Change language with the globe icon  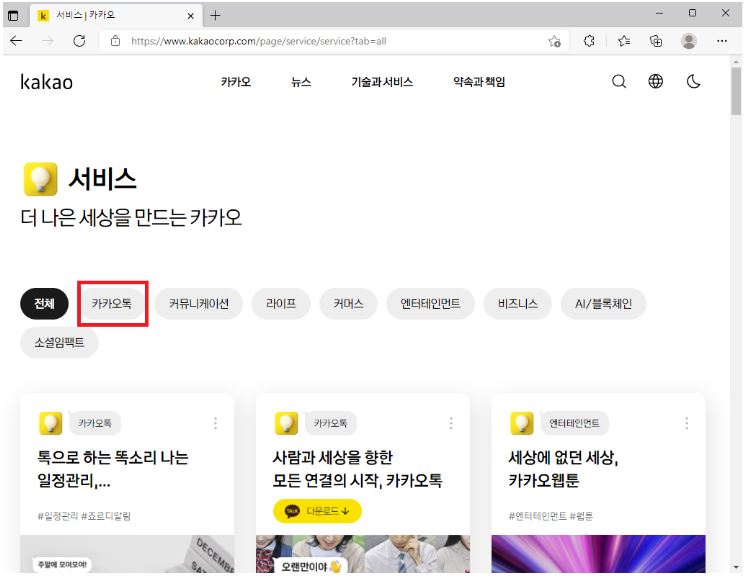tap(655, 81)
